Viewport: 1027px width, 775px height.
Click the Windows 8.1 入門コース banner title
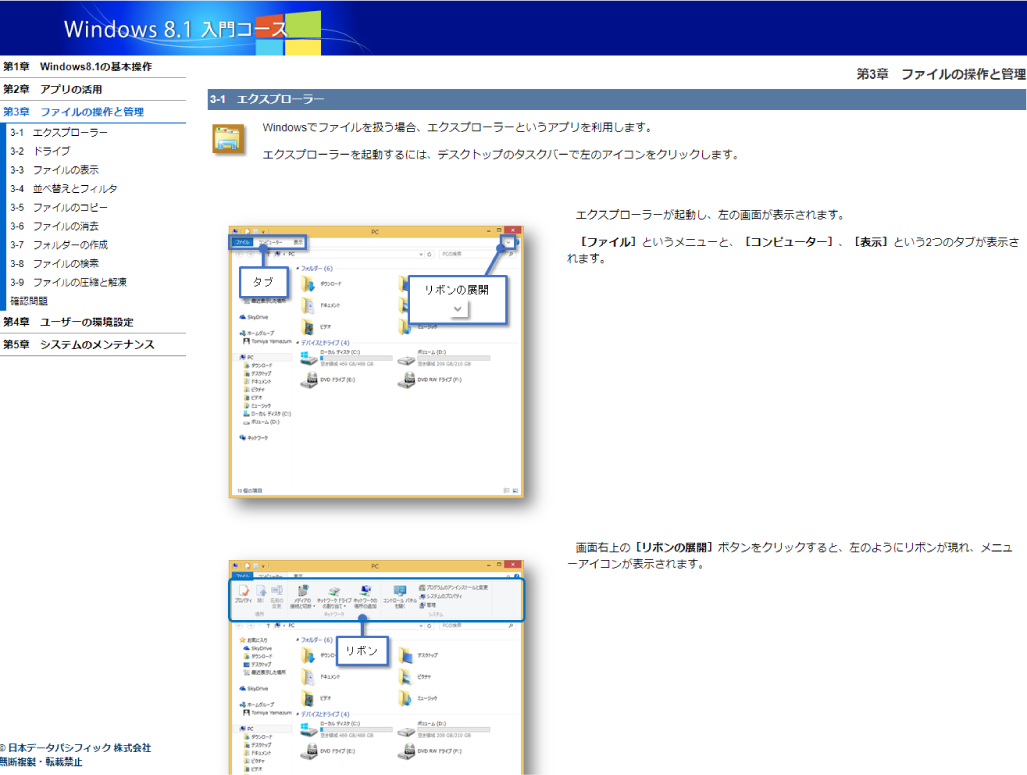(176, 29)
